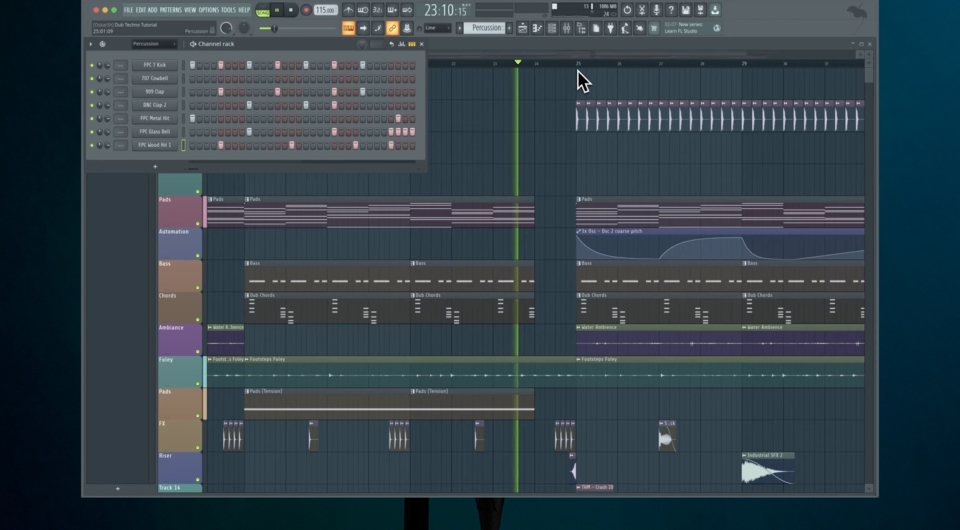This screenshot has width=960, height=530.
Task: Click the stop playback button
Action: tap(291, 10)
